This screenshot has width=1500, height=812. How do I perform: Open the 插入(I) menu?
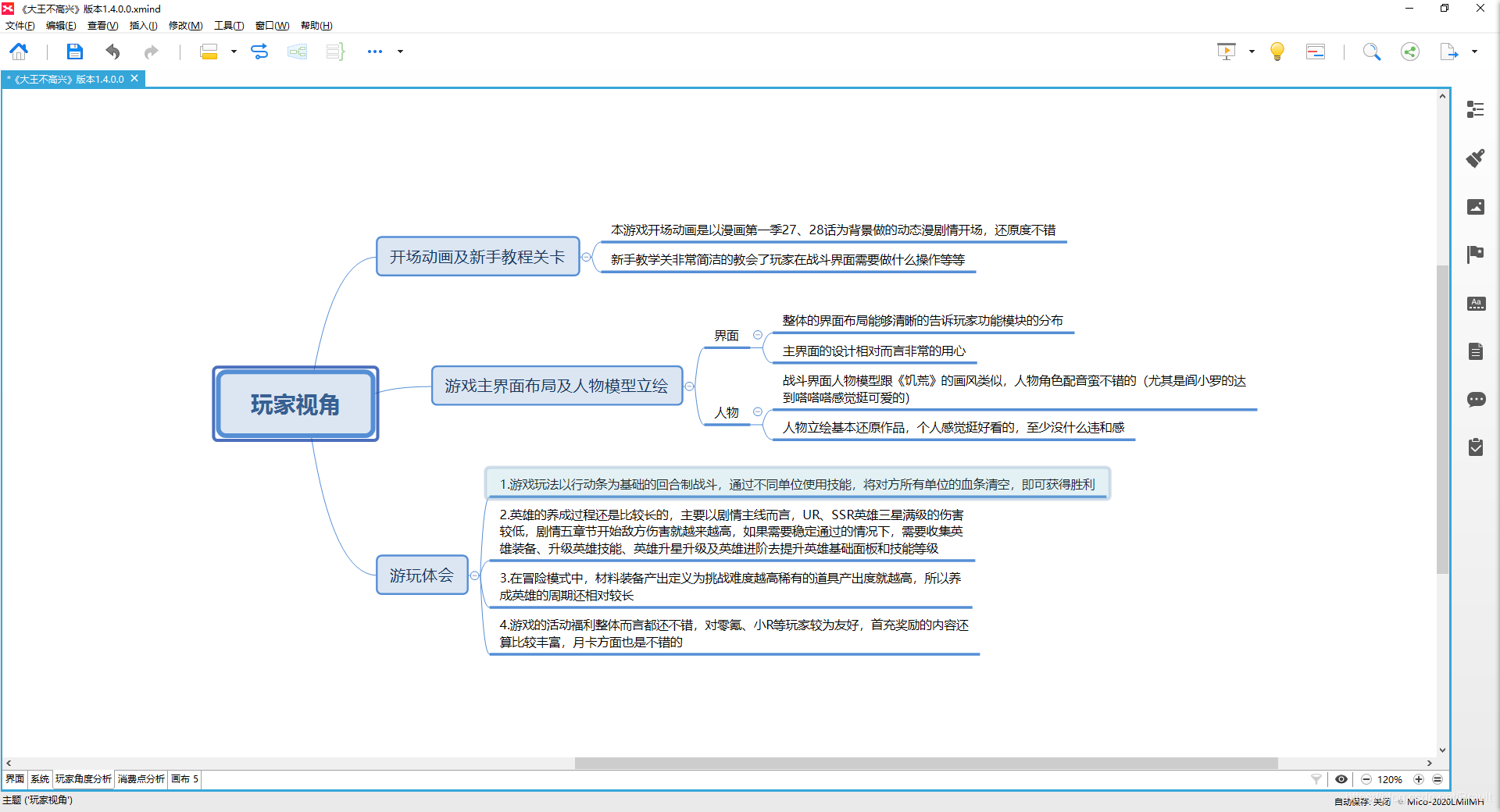pyautogui.click(x=143, y=26)
